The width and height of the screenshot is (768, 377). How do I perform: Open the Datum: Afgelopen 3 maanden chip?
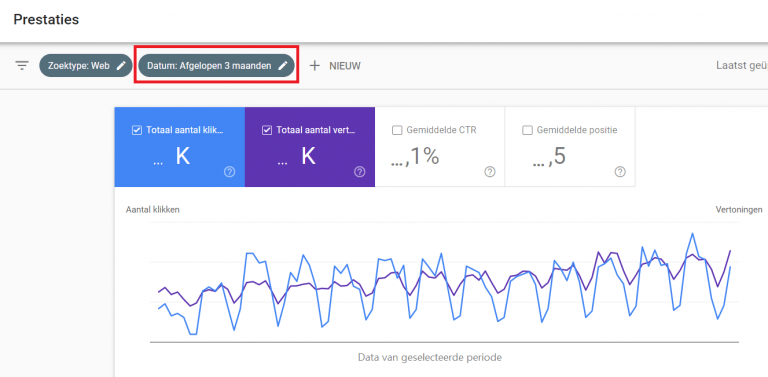click(x=216, y=66)
